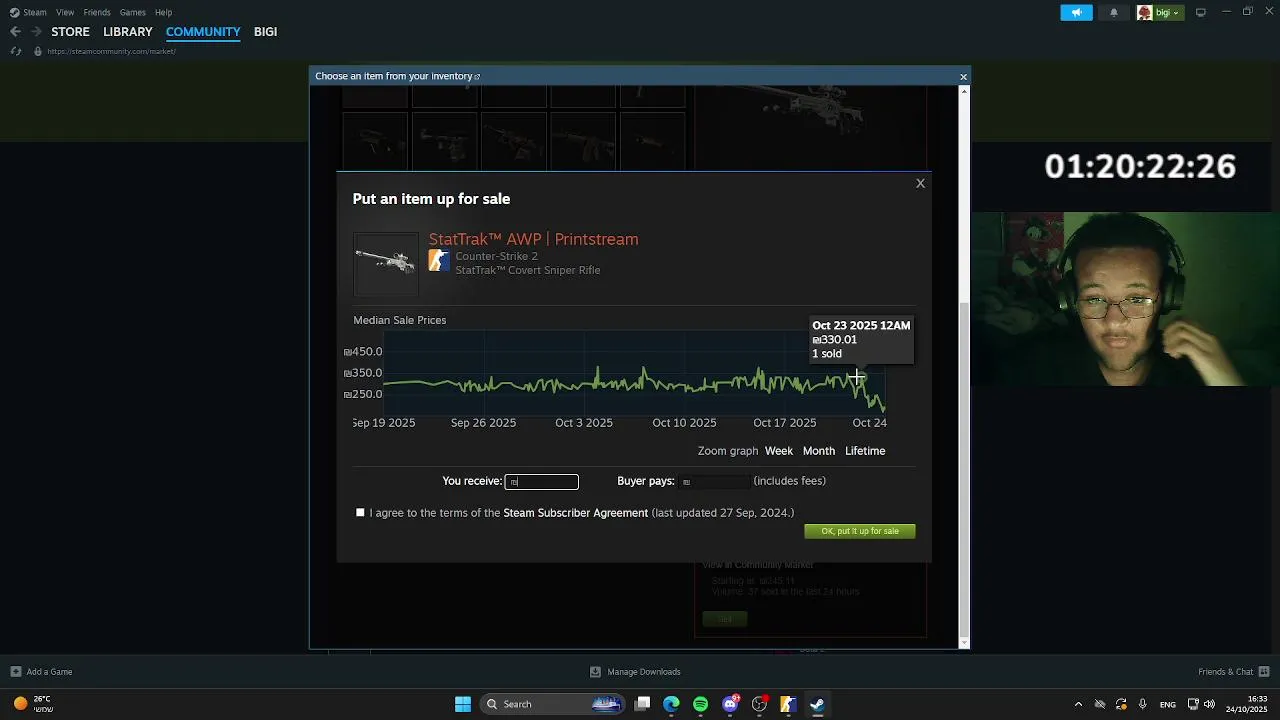This screenshot has width=1280, height=720.
Task: Show hidden system tray icons
Action: click(x=1078, y=704)
